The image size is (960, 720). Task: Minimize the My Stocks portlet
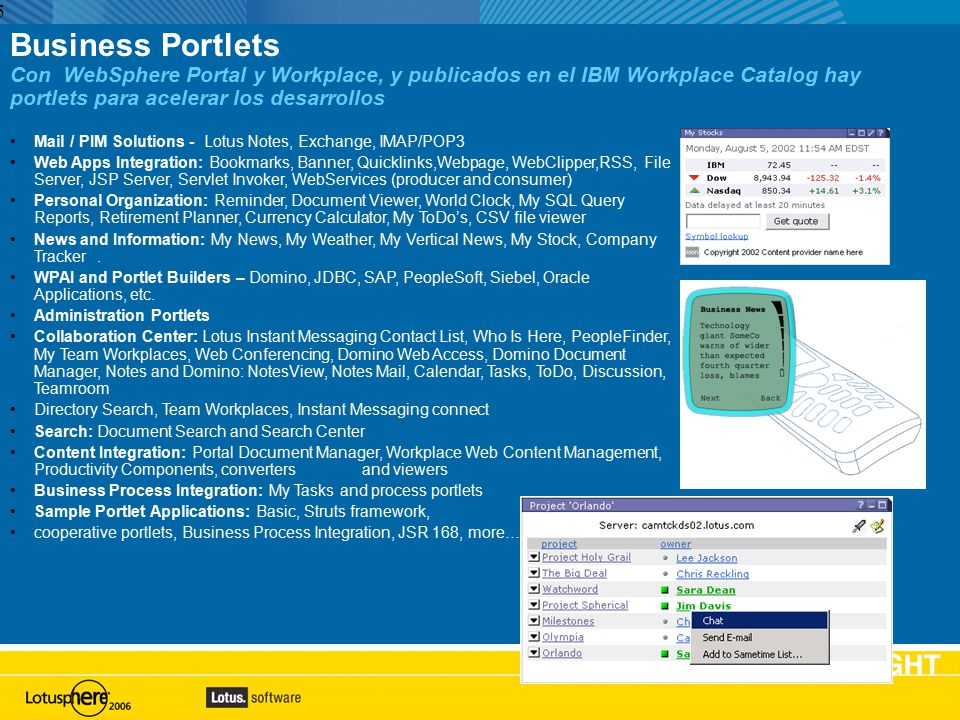coord(852,133)
